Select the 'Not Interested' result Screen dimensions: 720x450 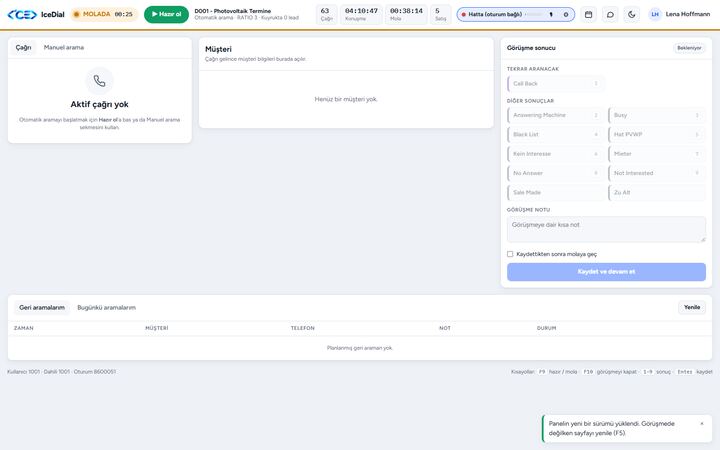(657, 173)
